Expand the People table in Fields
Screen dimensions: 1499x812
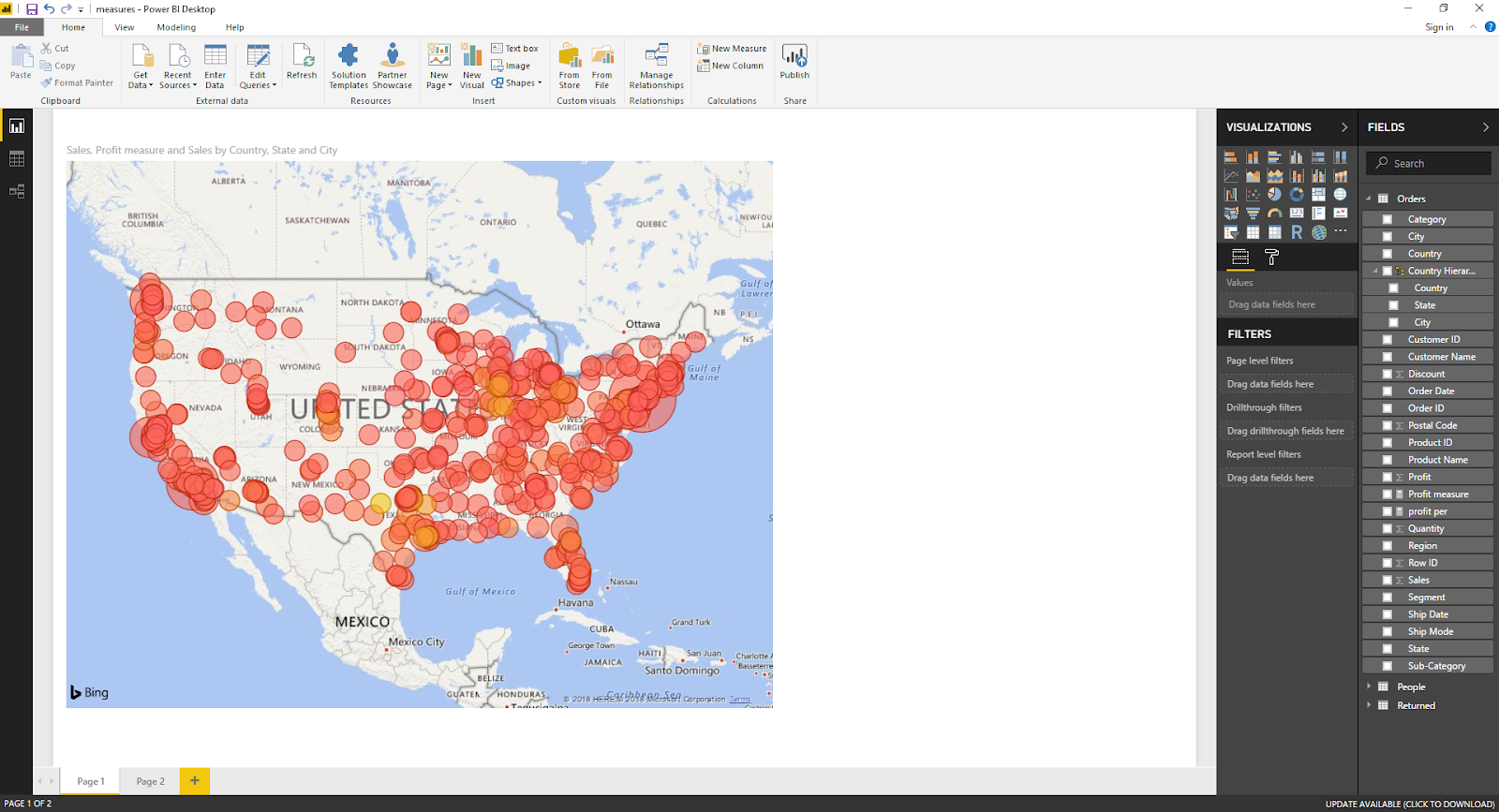(x=1369, y=687)
